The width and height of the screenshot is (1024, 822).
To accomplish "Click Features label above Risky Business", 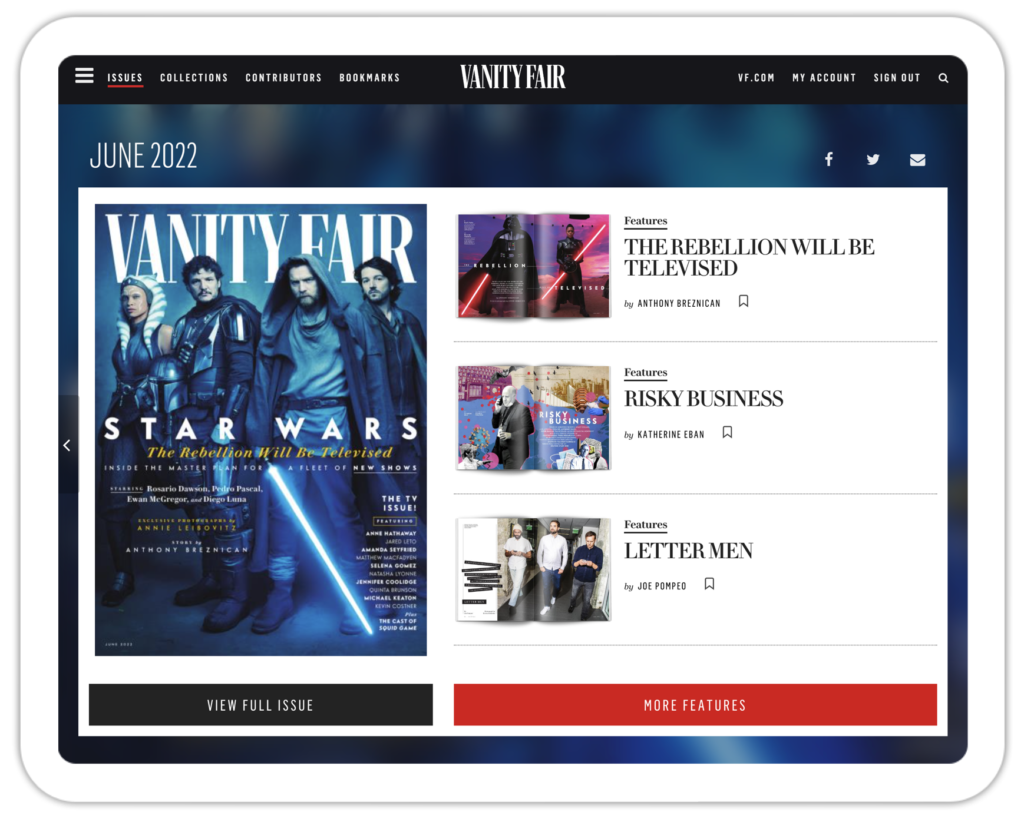I will point(646,372).
